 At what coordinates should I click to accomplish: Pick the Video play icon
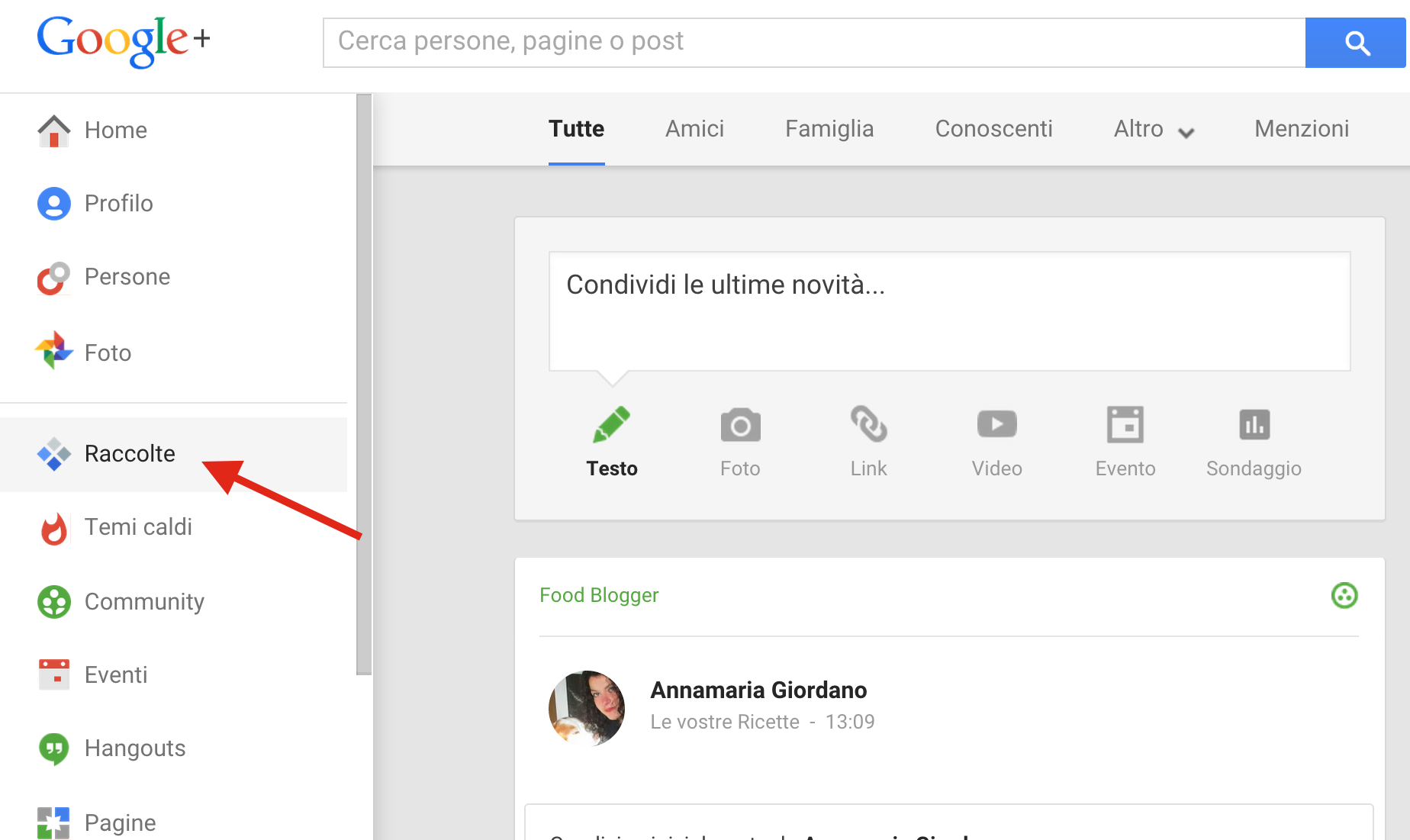point(996,424)
